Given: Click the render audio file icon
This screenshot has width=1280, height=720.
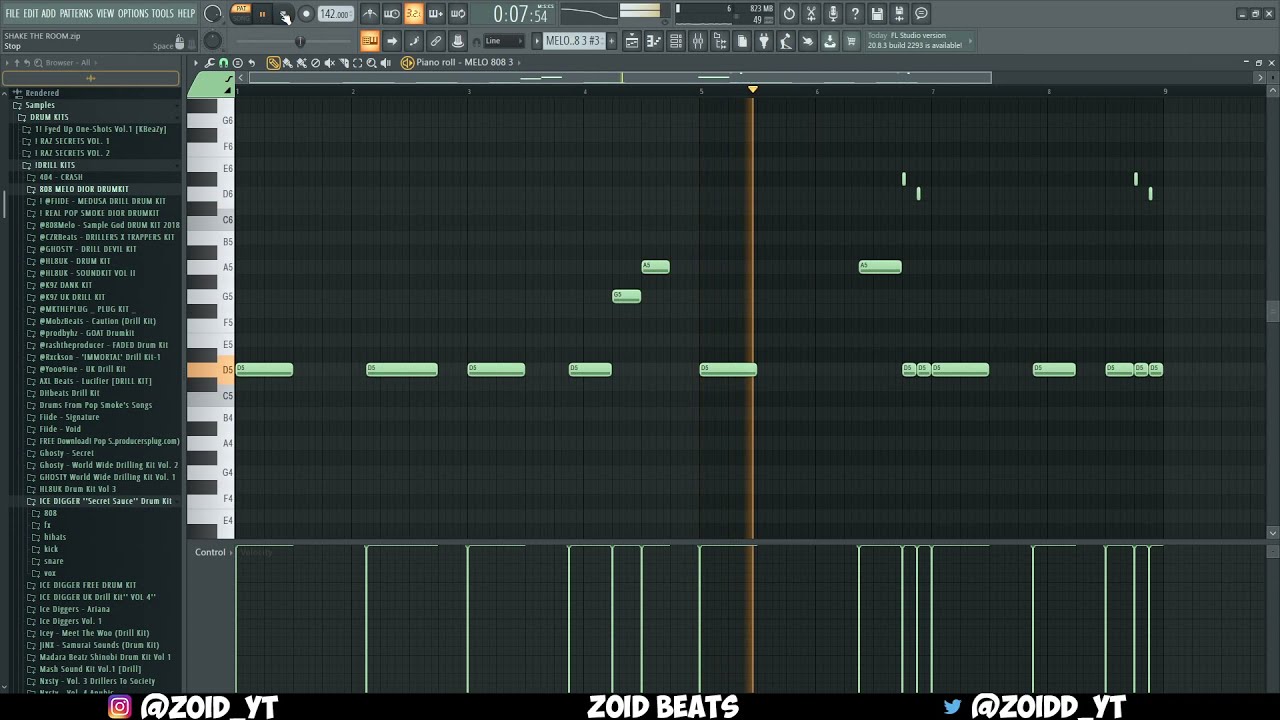Looking at the screenshot, I should tap(899, 14).
